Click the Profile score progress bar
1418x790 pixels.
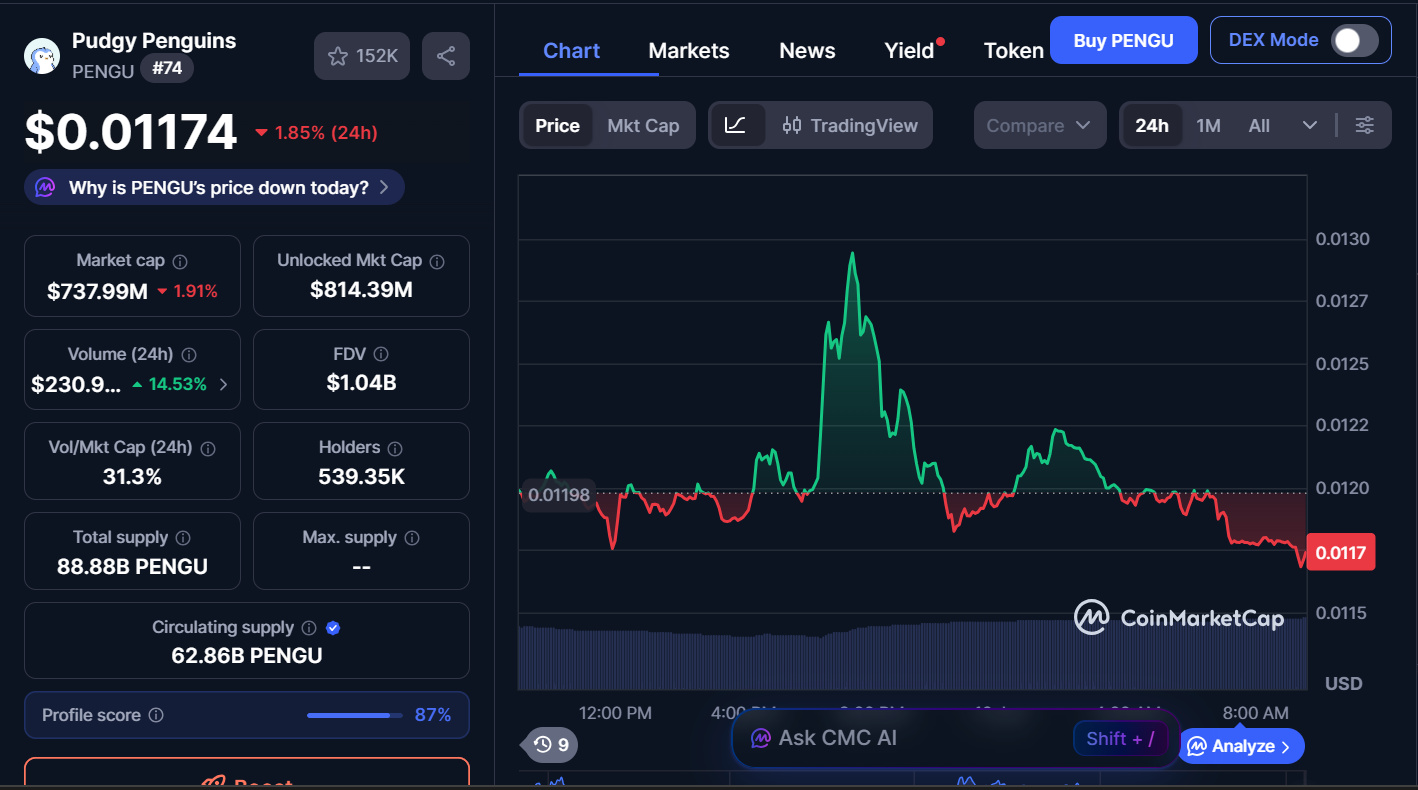pos(353,715)
